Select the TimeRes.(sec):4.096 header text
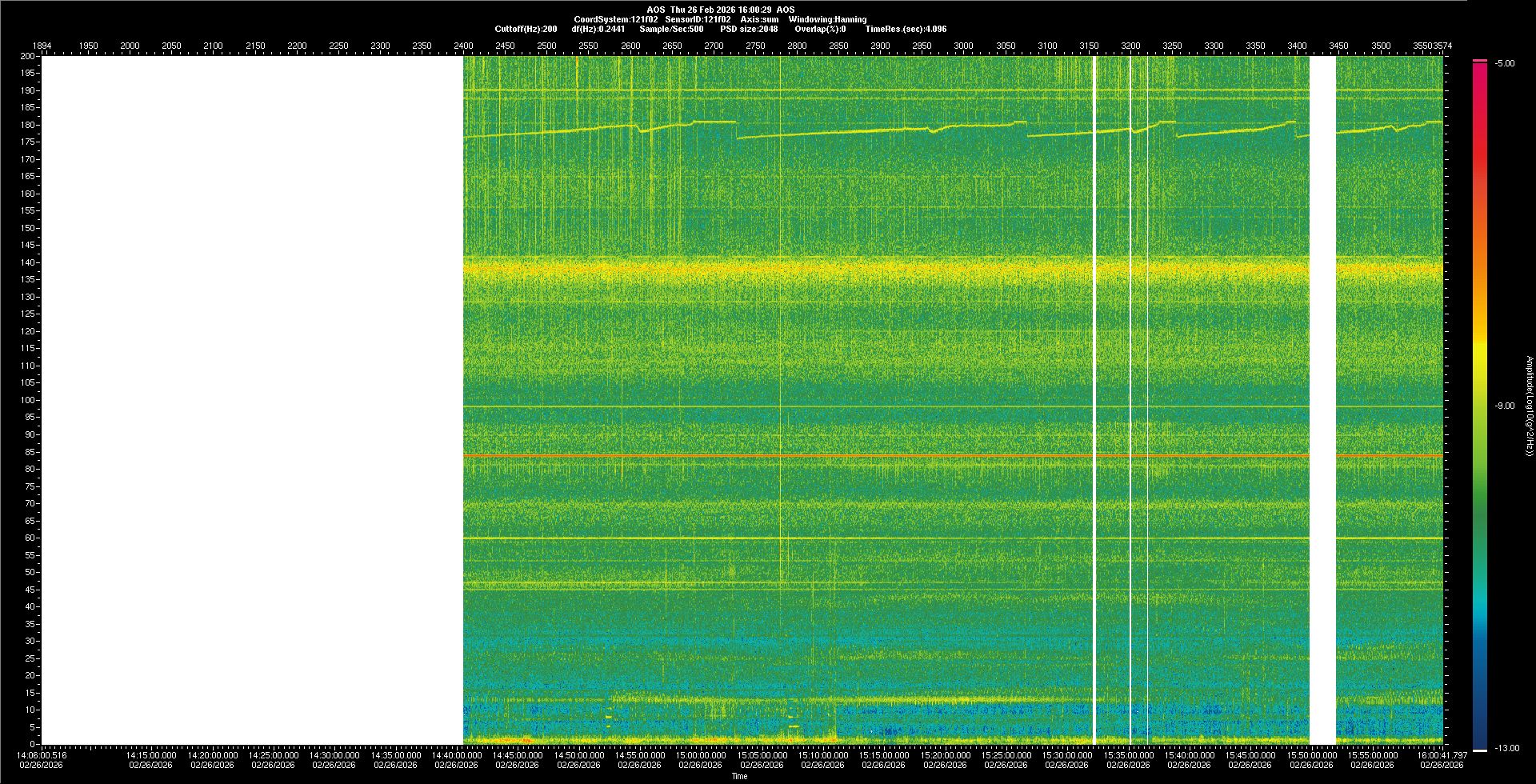 (905, 29)
